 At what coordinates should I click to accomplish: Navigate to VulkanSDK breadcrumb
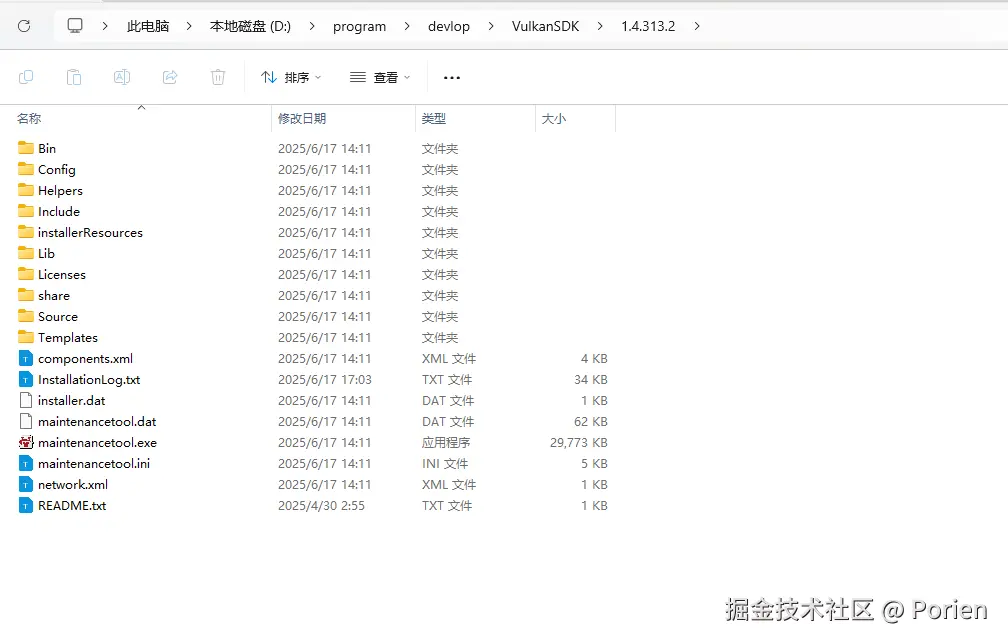click(545, 26)
